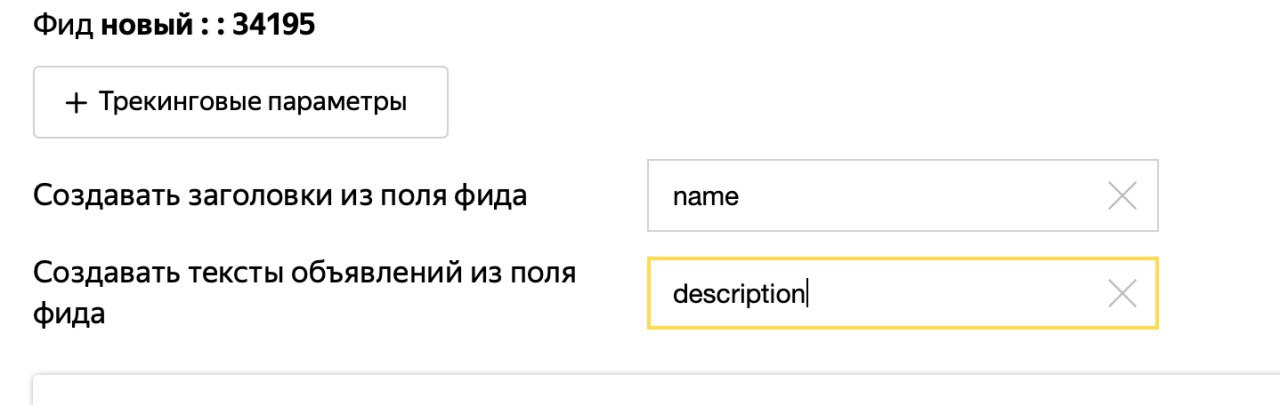Click the label Создавать заголовки из поля фида

(x=280, y=195)
